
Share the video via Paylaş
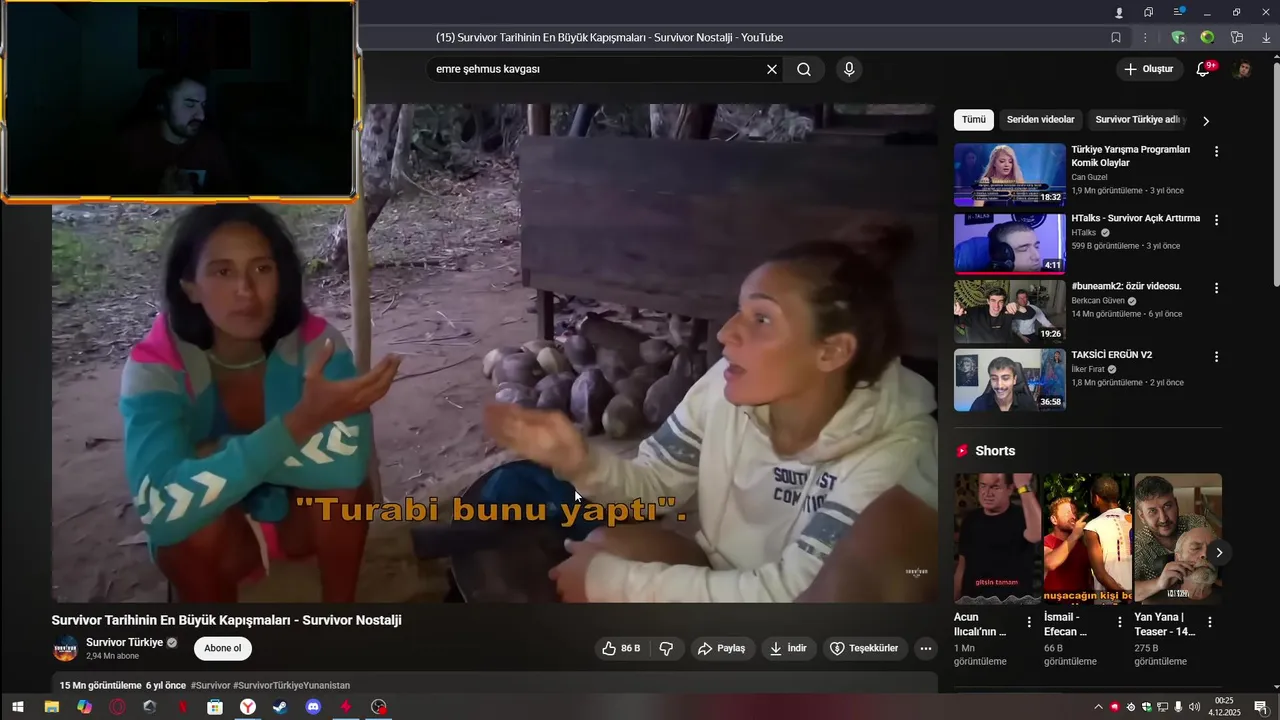[x=721, y=648]
